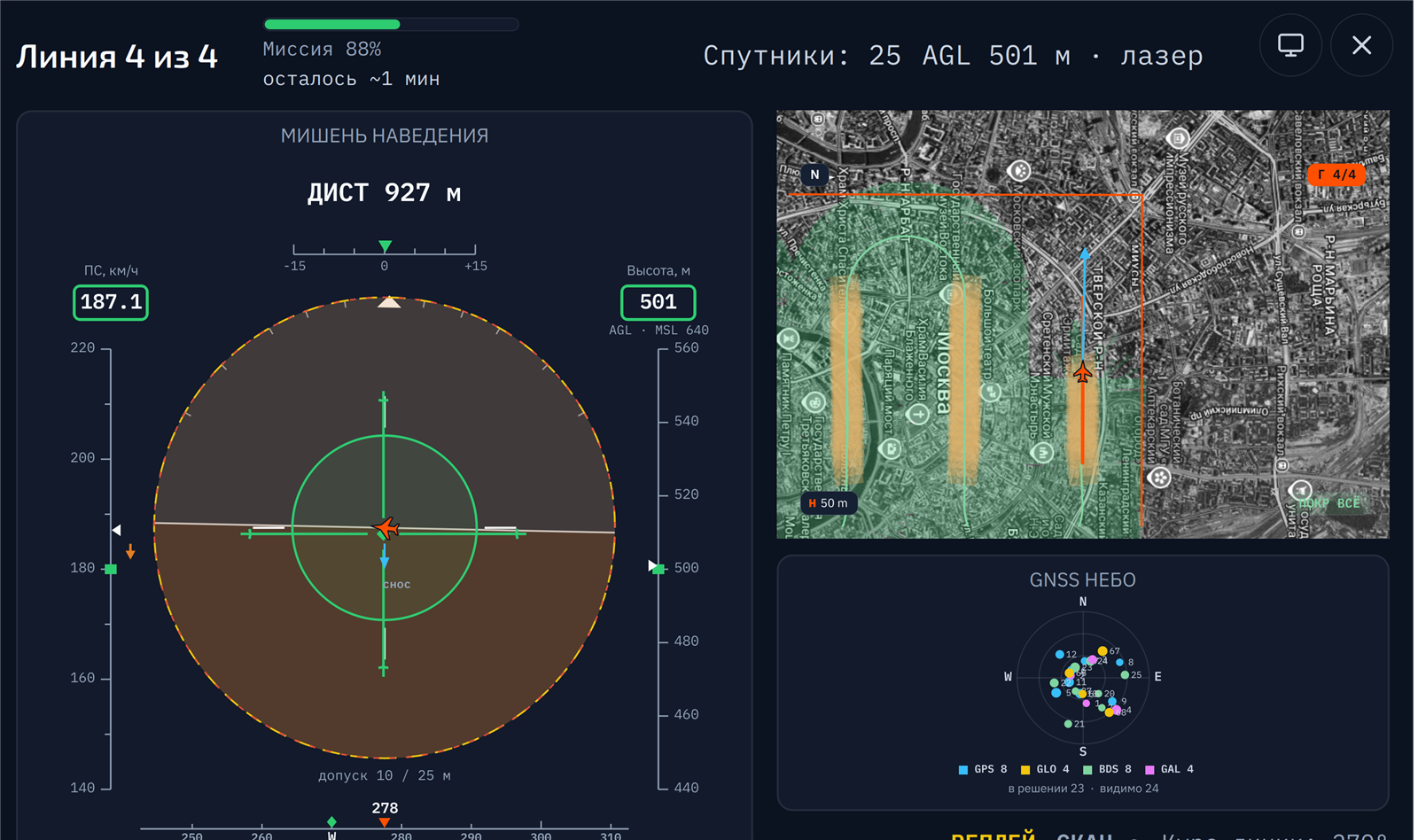The height and width of the screenshot is (840, 1418).
Task: Click the pink GAL legend swatch
Action: point(1149,769)
